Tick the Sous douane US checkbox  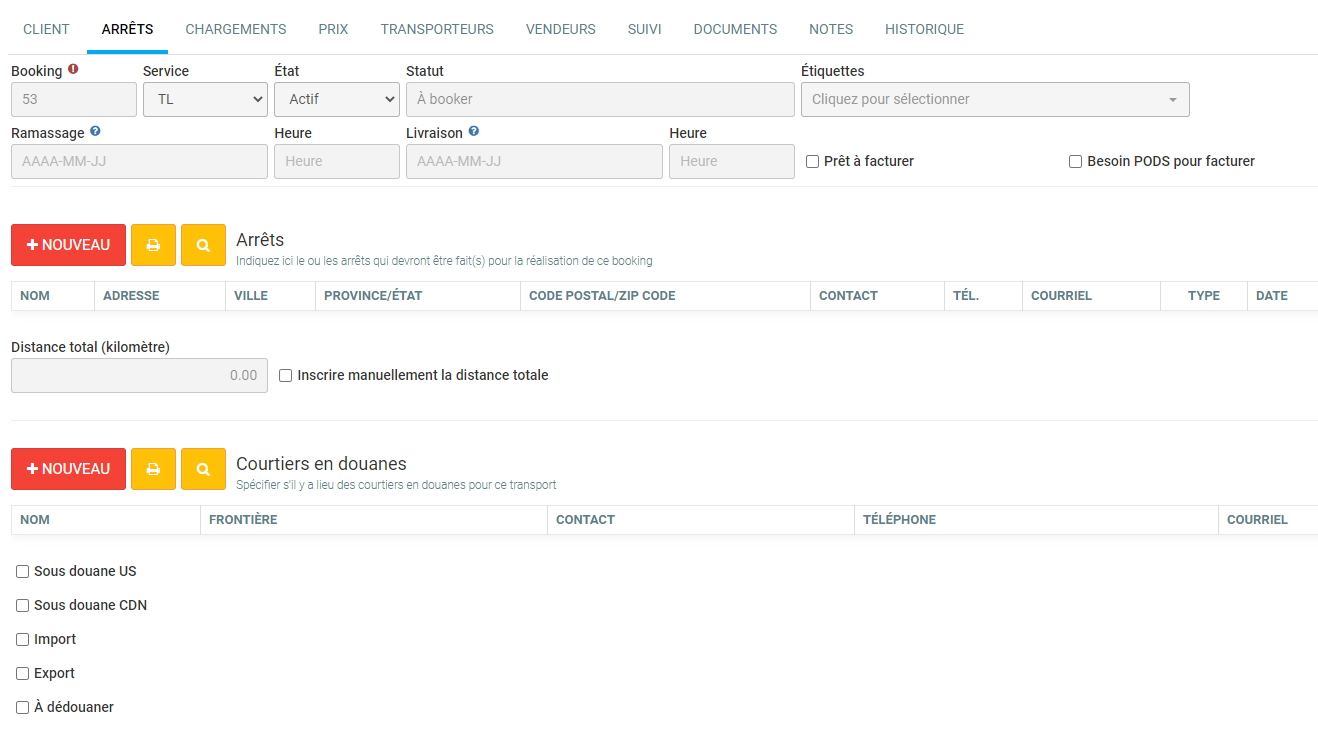coord(22,572)
